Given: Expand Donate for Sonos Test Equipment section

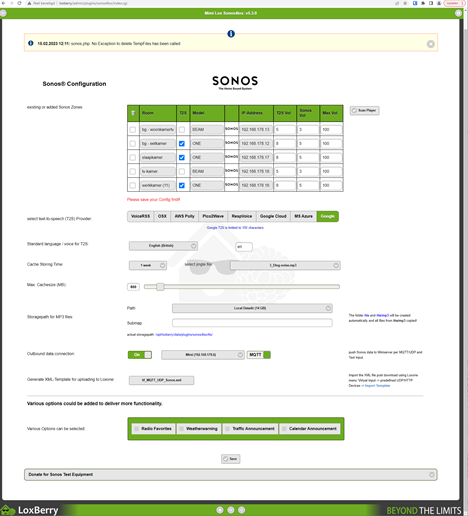Looking at the screenshot, I should pos(231,475).
